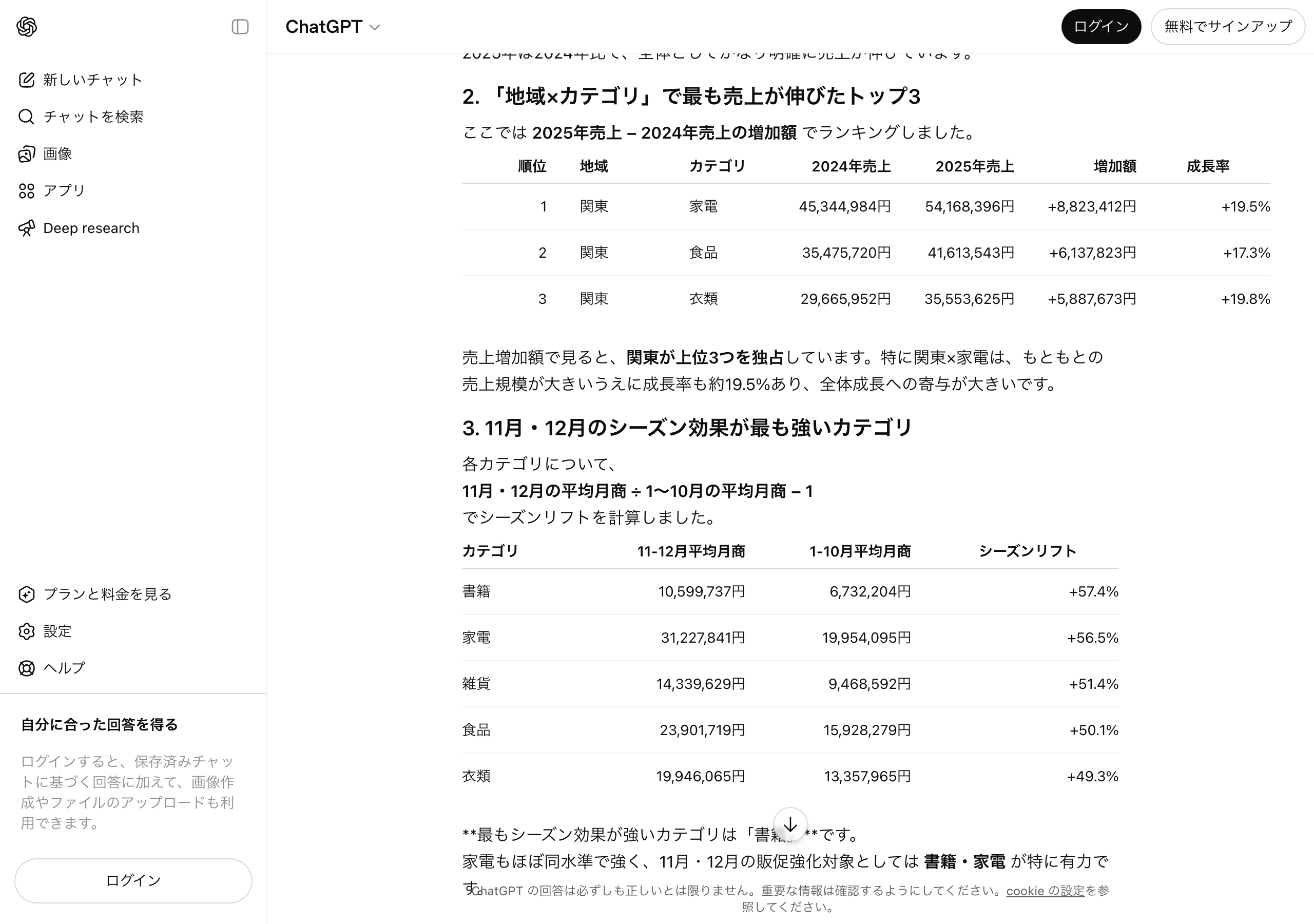Viewport: 1314px width, 924px height.
Task: Click the +19.5% growth rate cell
Action: [1245, 207]
